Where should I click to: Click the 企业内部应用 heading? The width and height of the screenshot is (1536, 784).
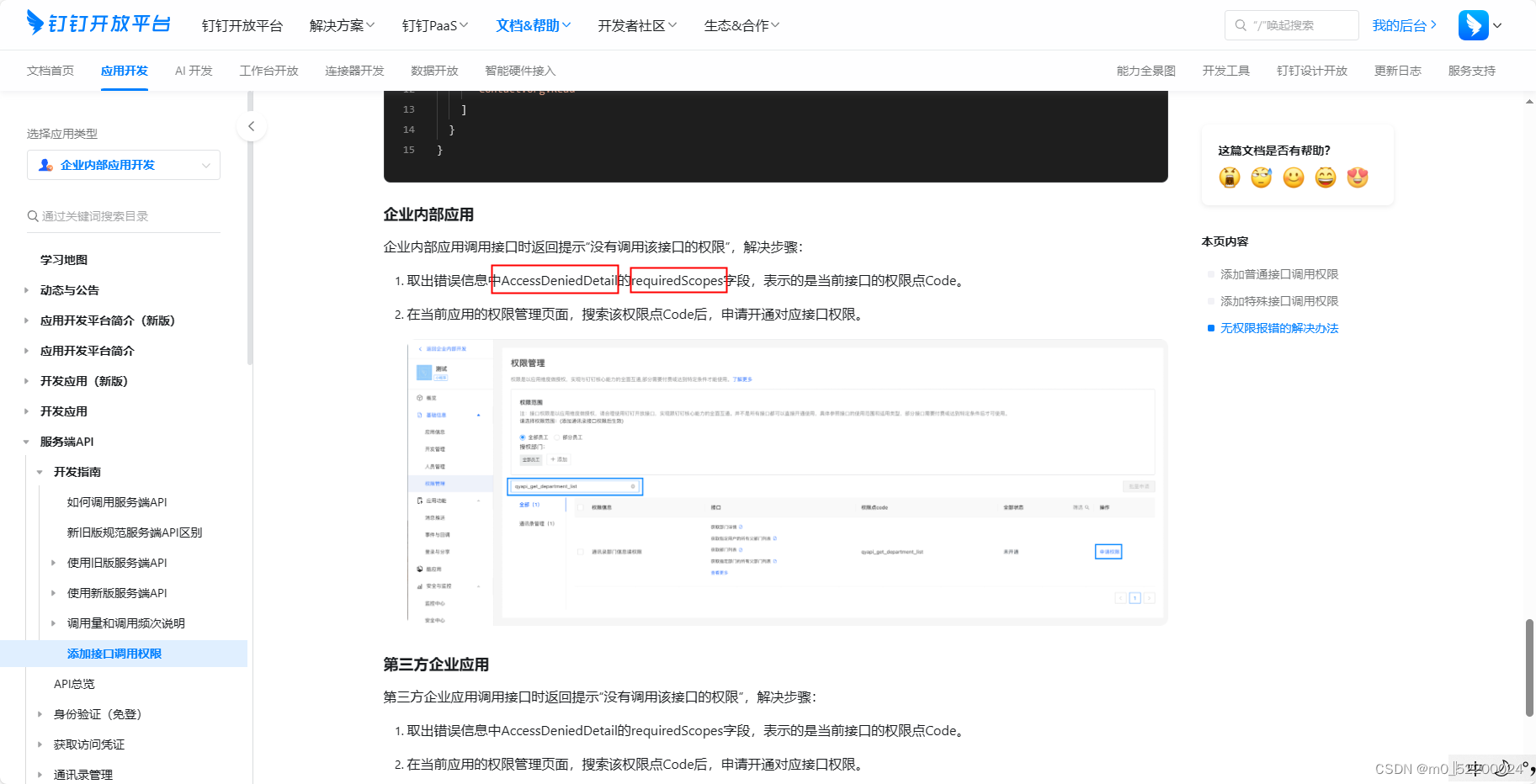(428, 215)
